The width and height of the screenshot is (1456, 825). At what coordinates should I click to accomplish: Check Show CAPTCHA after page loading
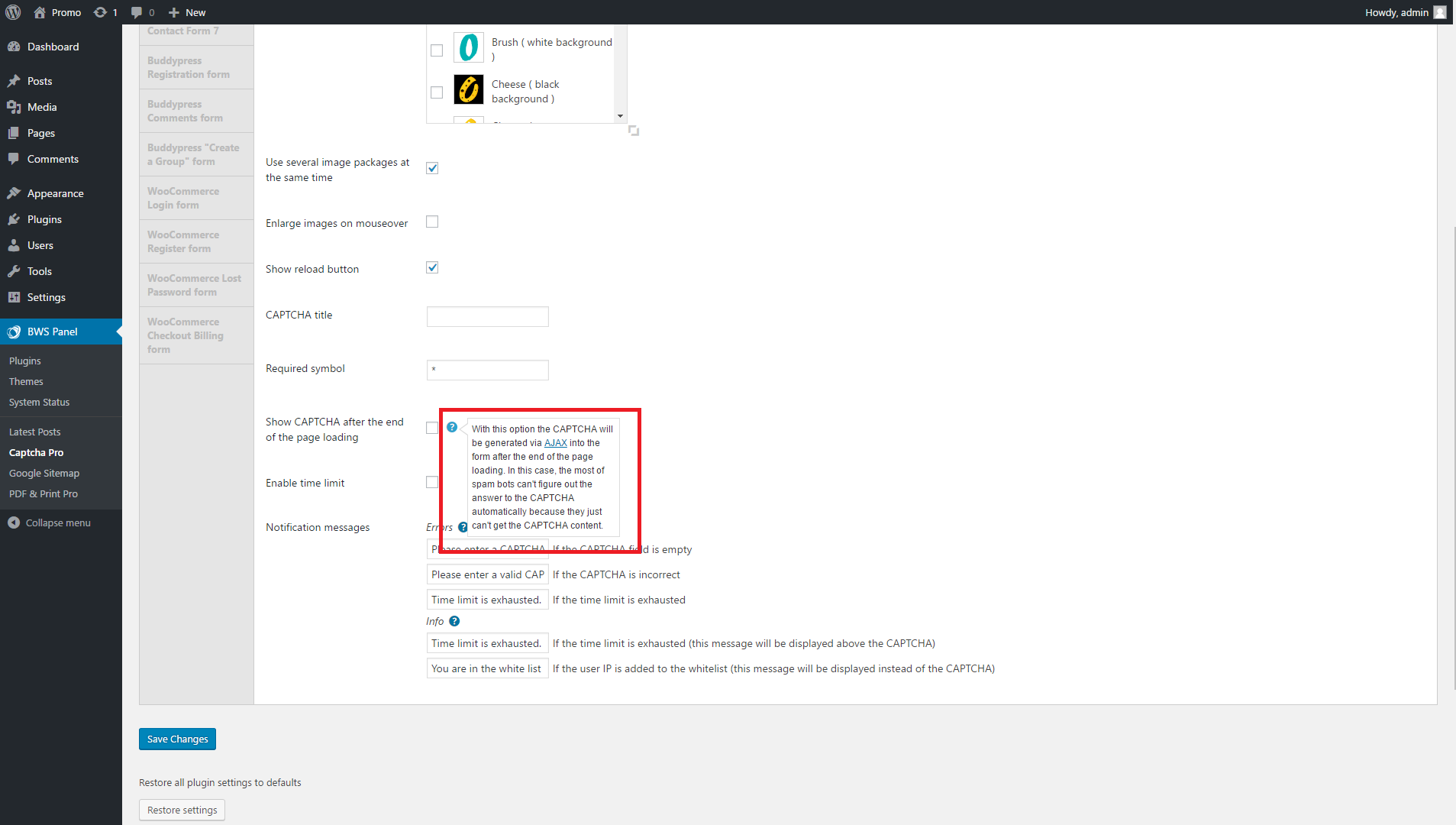[x=432, y=428]
